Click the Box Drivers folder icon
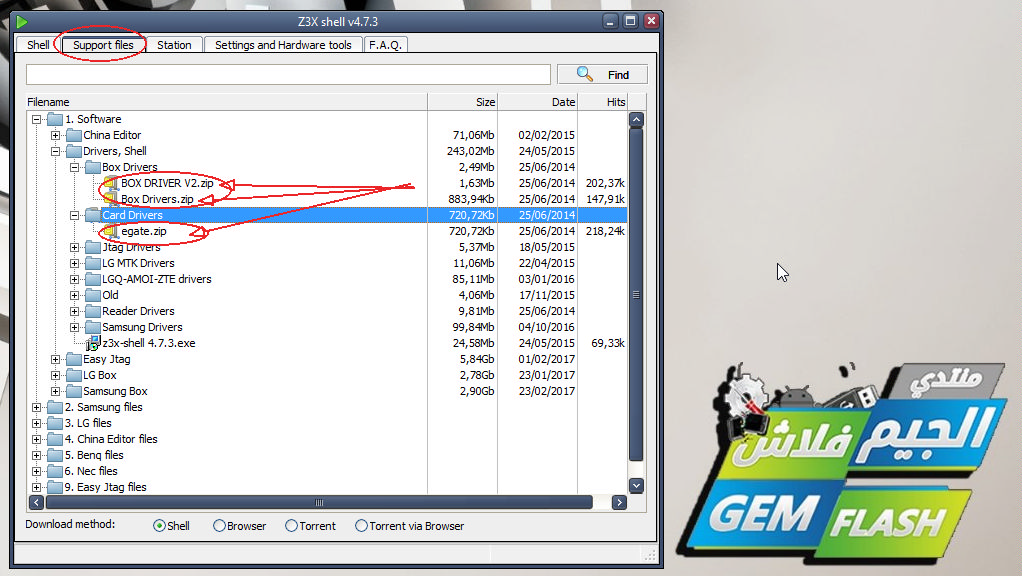This screenshot has width=1022, height=576. tap(93, 167)
